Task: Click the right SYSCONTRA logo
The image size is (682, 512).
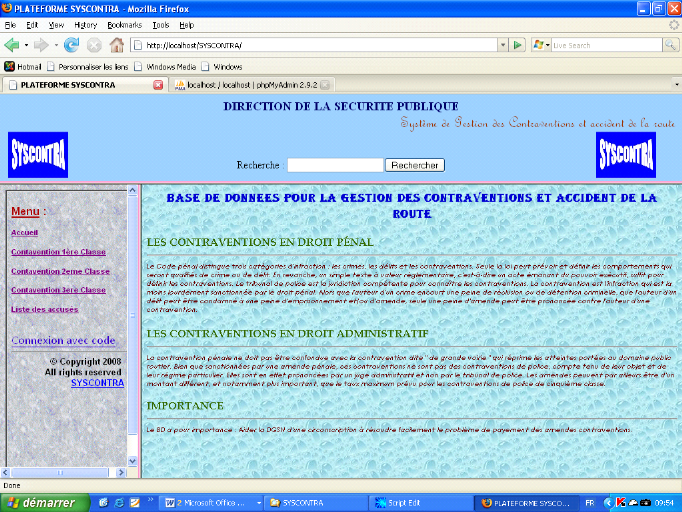Action: [625, 155]
